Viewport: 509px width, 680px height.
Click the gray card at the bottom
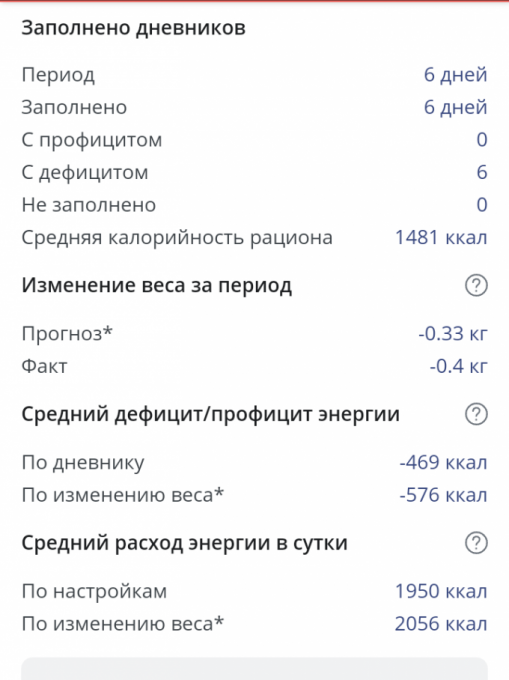254,668
